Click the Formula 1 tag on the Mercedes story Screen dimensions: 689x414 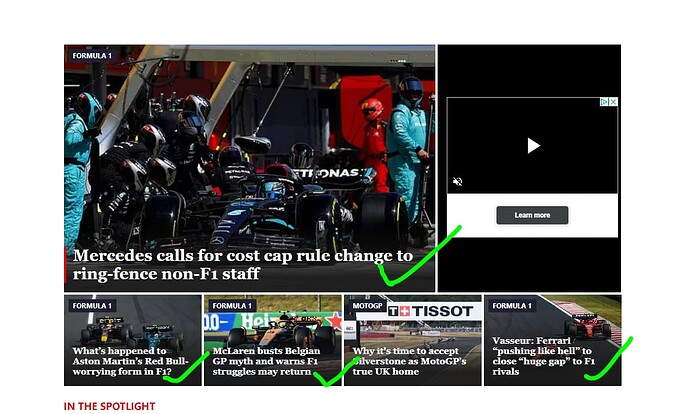(x=92, y=56)
